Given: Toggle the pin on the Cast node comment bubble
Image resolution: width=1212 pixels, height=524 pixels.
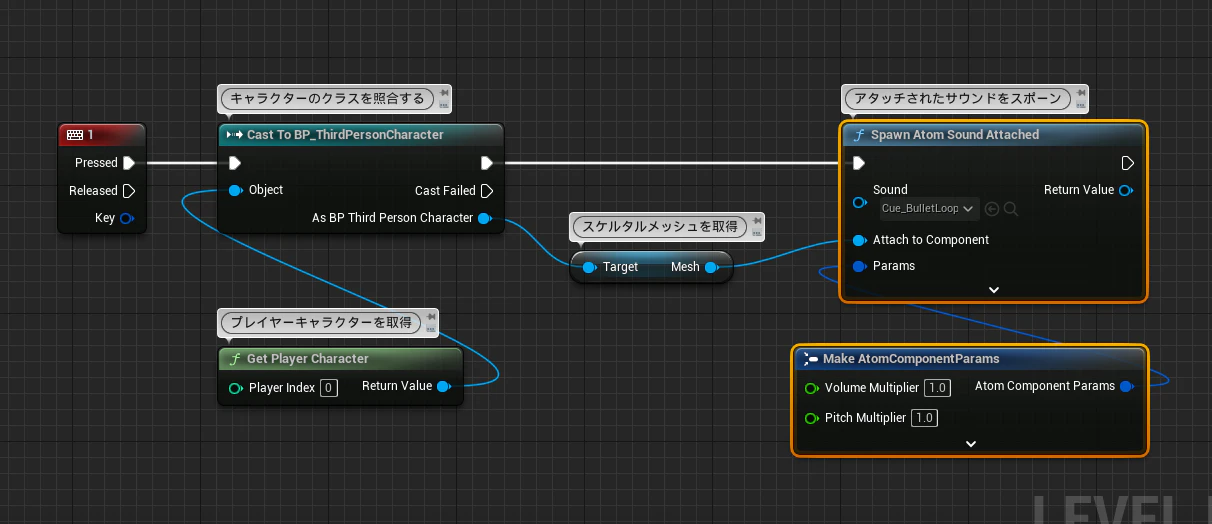Looking at the screenshot, I should pos(445,91).
